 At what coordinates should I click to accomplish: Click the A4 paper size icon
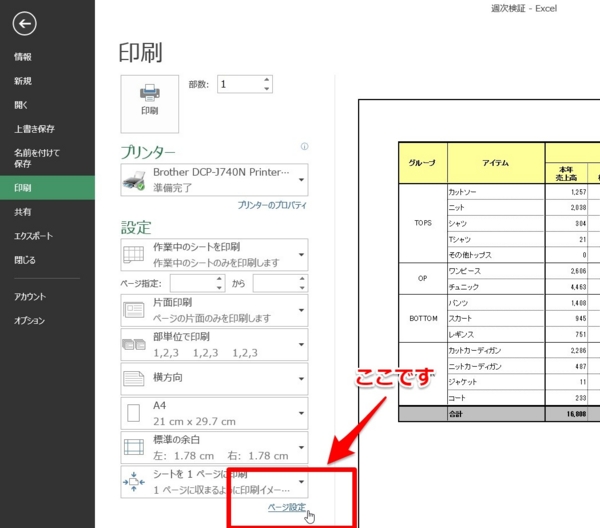point(134,413)
